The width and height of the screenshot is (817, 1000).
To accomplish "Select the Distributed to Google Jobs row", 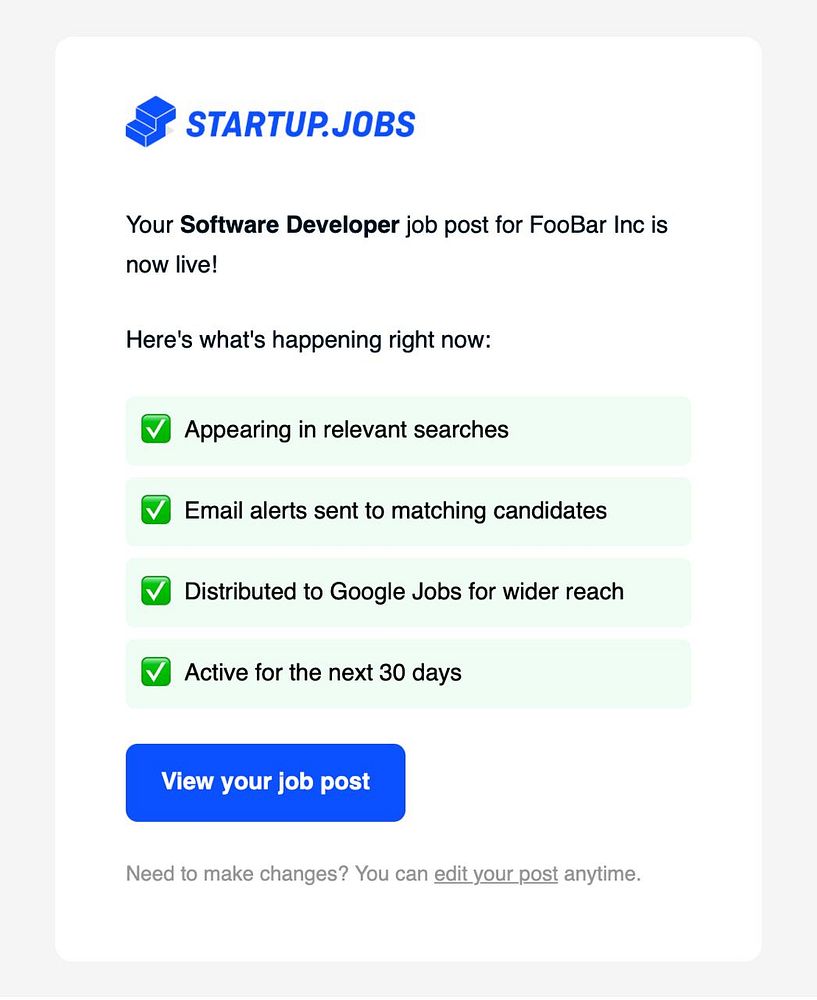I will coord(408,592).
